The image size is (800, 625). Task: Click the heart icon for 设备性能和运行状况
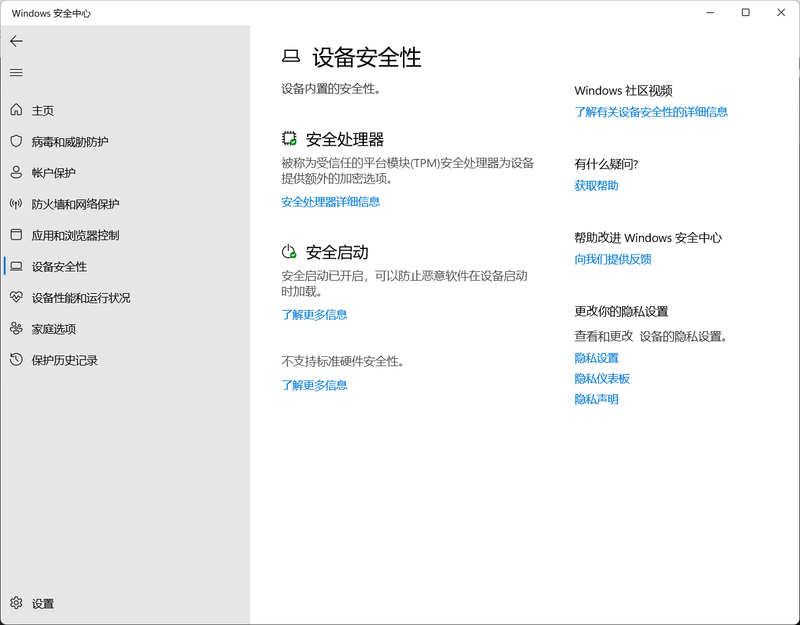pos(16,297)
